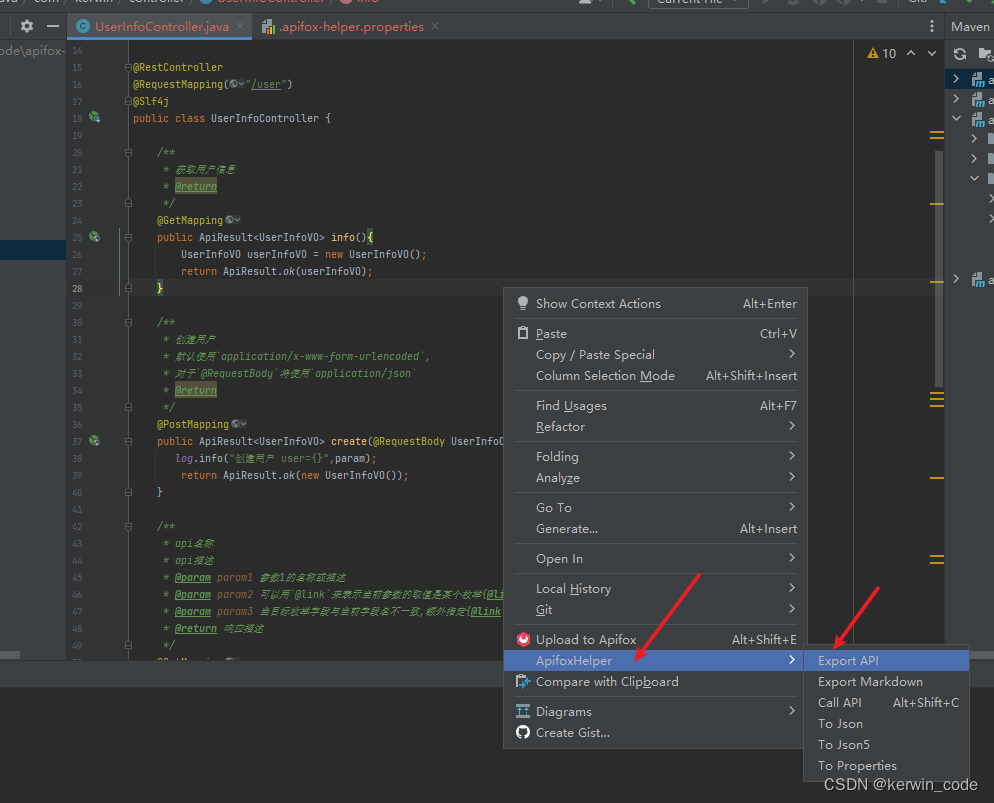The height and width of the screenshot is (803, 994).
Task: Open the Local History submenu
Action: tap(655, 589)
